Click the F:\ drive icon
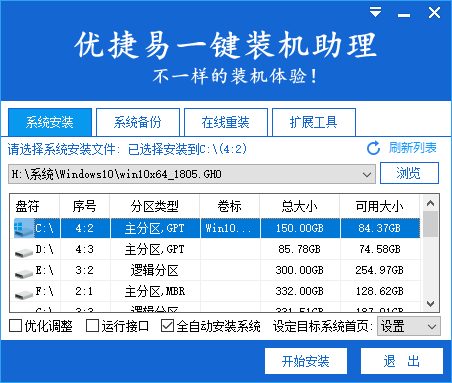 (24, 294)
